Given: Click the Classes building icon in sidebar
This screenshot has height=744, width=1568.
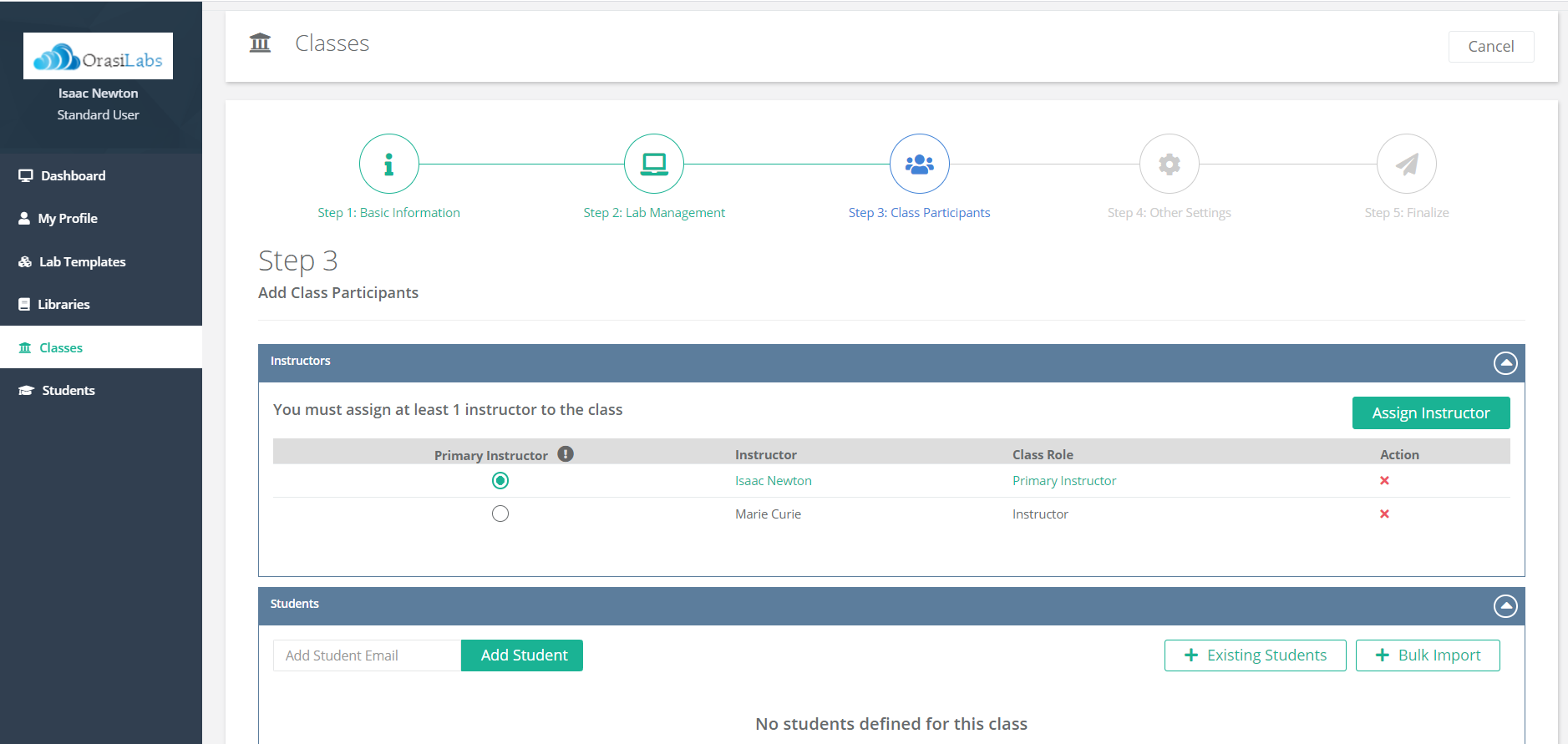Looking at the screenshot, I should (x=25, y=347).
